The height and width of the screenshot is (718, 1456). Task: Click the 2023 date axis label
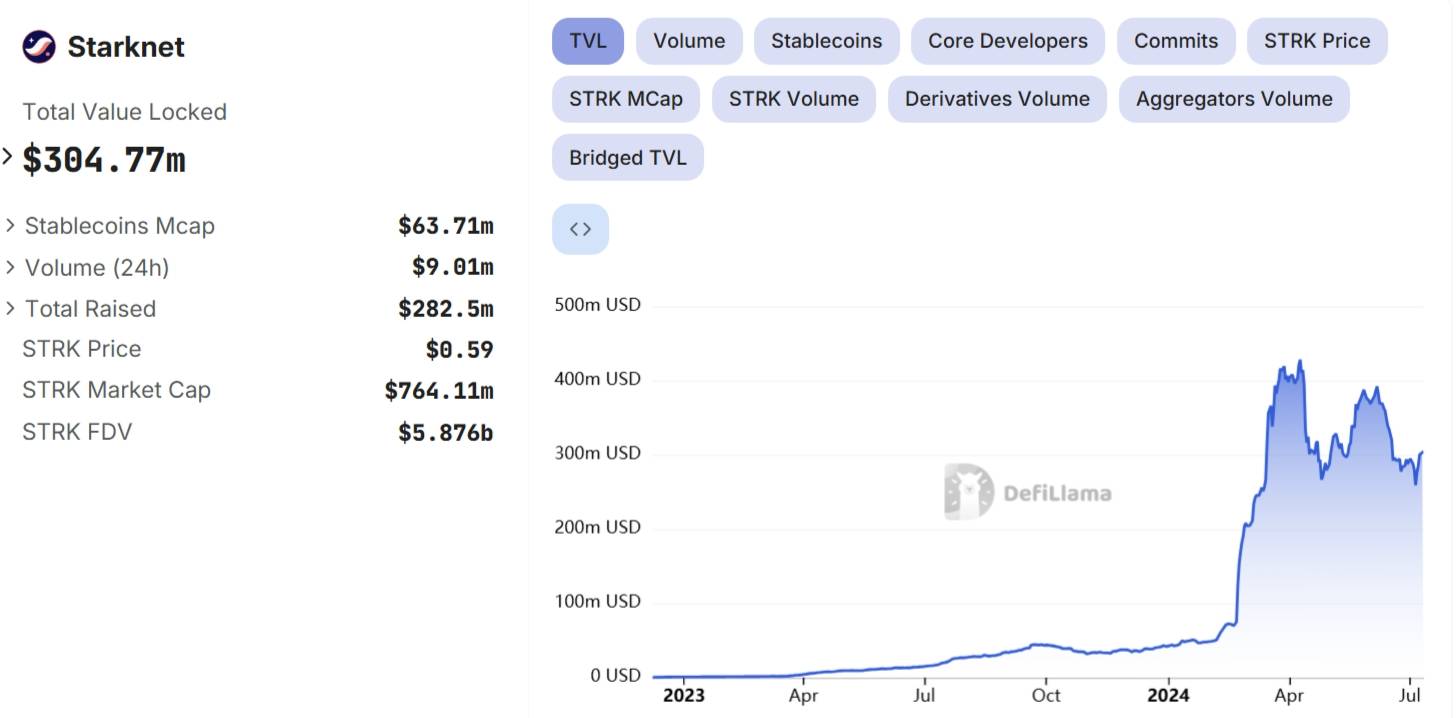coord(684,695)
